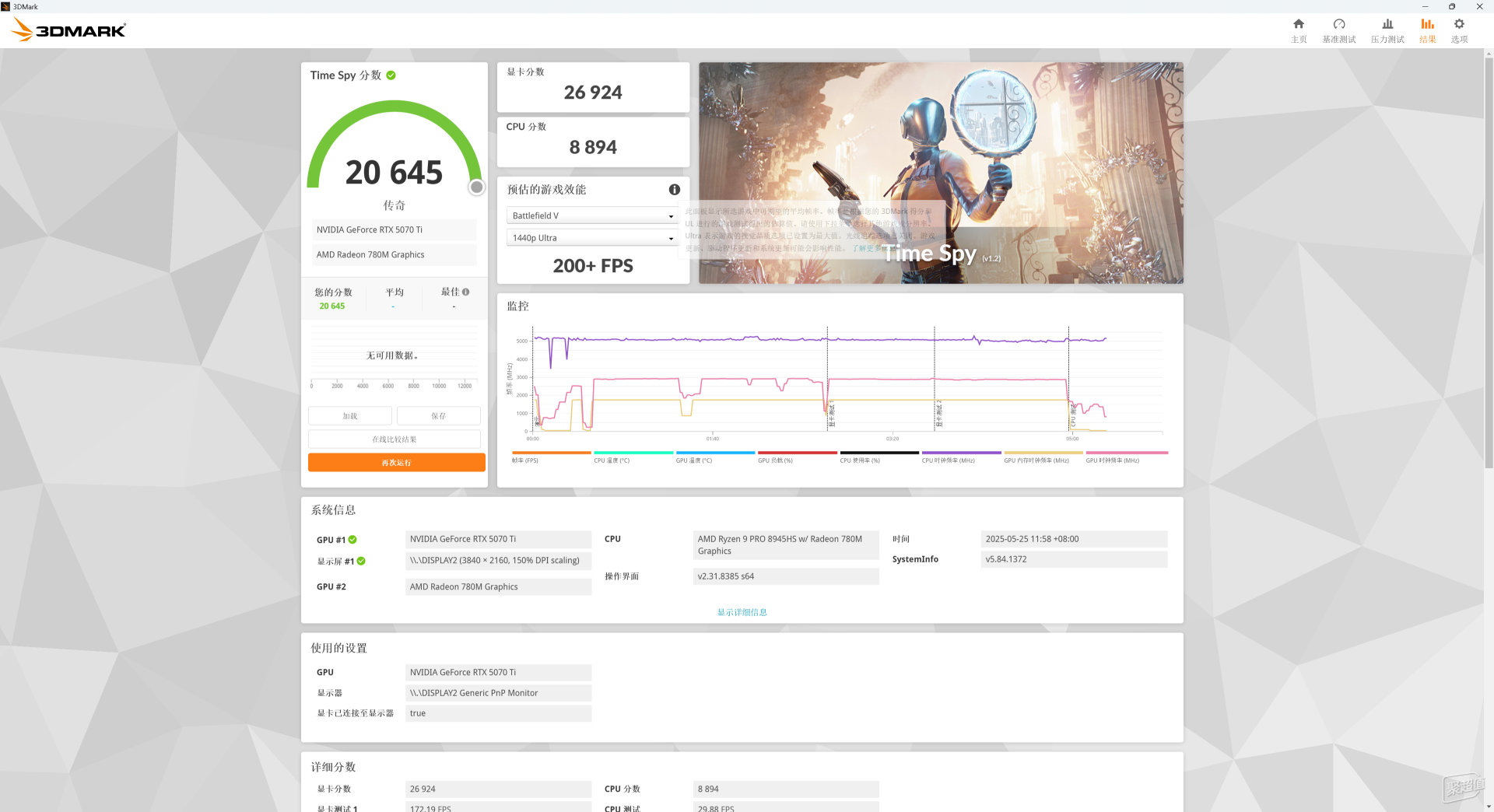Open the Battlefield V game dropdown
This screenshot has width=1494, height=812.
tap(592, 216)
